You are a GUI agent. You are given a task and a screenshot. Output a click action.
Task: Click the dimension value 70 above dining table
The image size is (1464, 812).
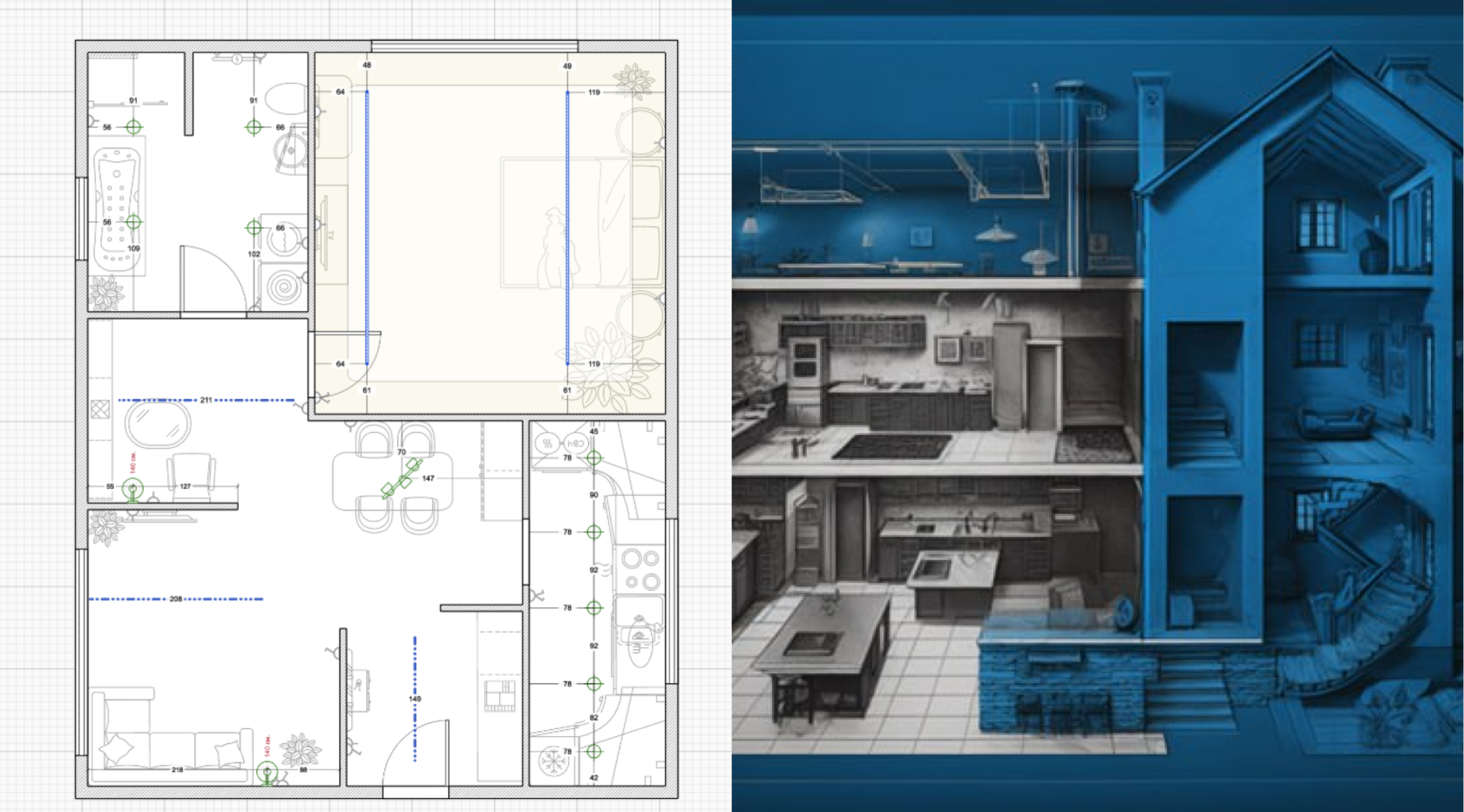pos(402,452)
